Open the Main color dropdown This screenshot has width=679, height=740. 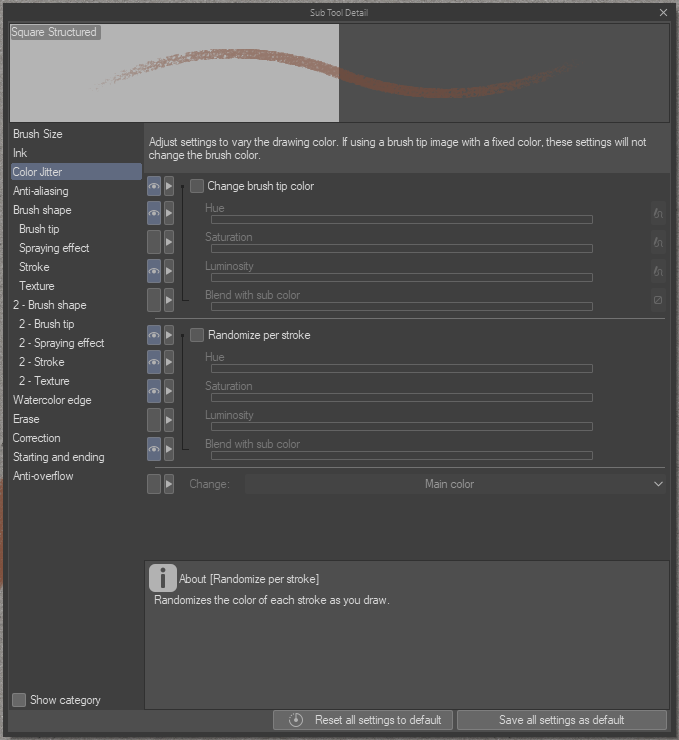455,484
